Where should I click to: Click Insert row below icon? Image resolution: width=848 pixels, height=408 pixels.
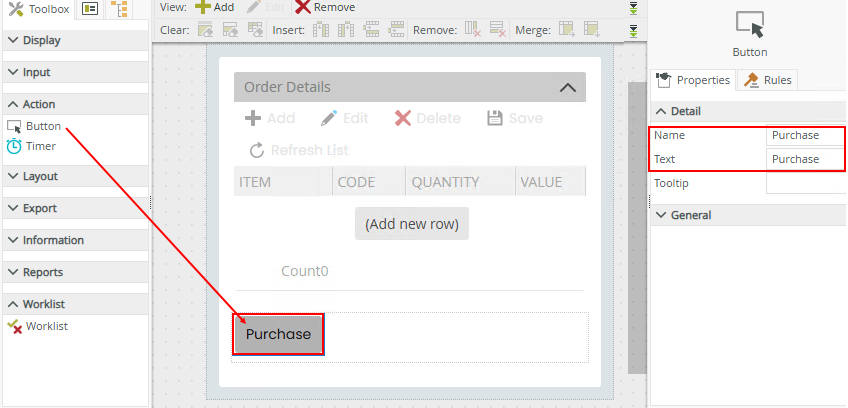coord(396,30)
